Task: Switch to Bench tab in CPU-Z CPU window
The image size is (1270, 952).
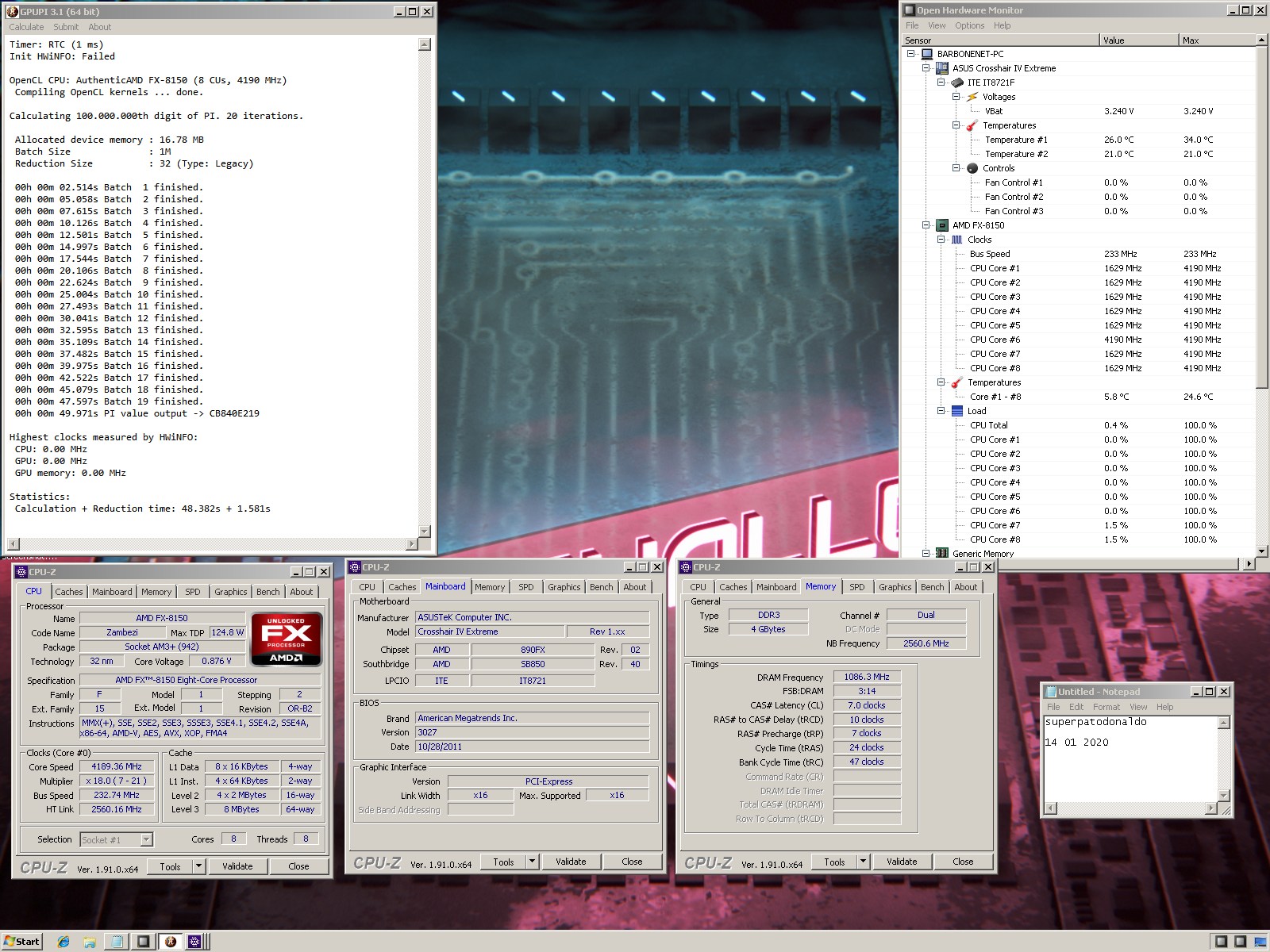Action: pos(267,592)
